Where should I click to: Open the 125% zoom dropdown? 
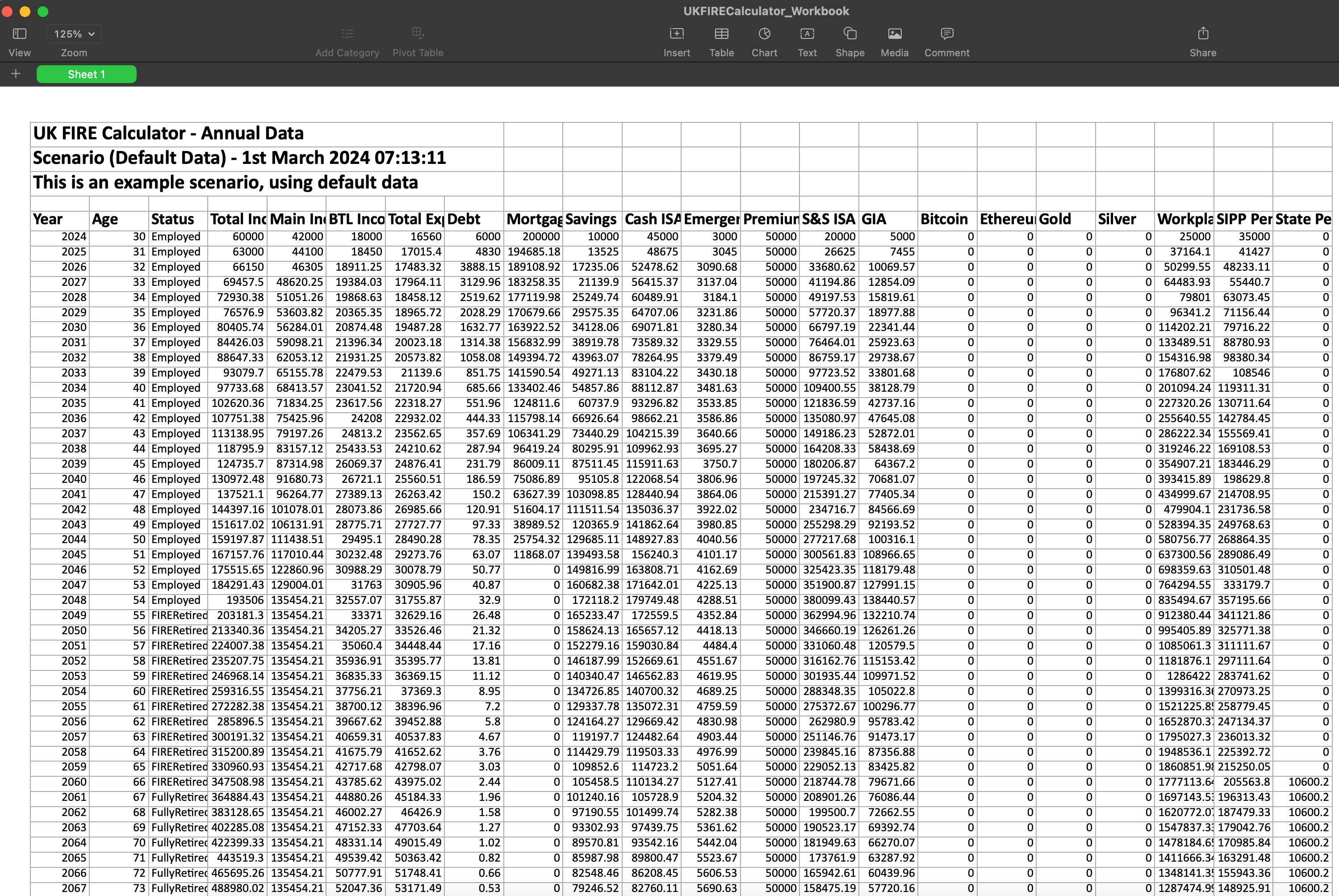(74, 33)
